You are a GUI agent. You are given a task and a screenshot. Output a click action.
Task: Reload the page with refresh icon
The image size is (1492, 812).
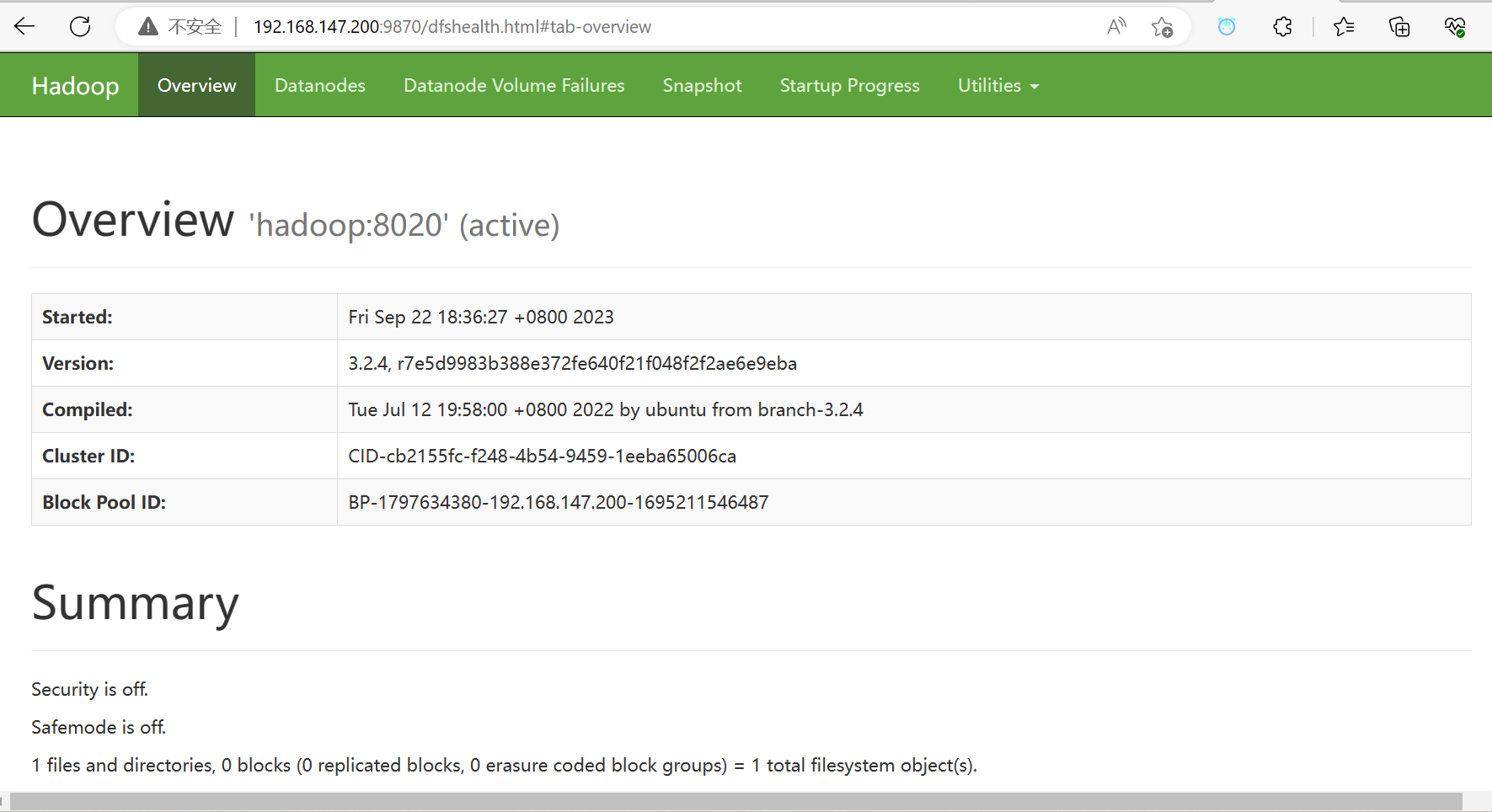80,26
